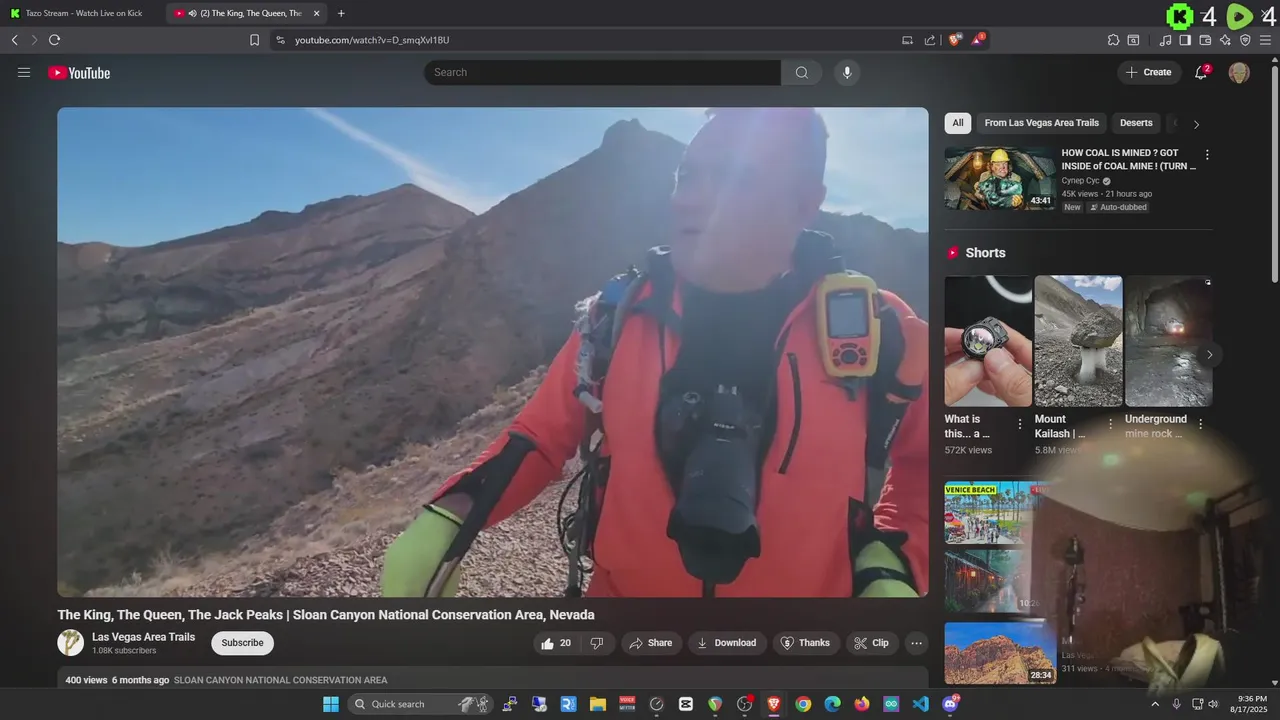The height and width of the screenshot is (720, 1280).
Task: Show more Shorts with next arrow
Action: click(x=1209, y=354)
